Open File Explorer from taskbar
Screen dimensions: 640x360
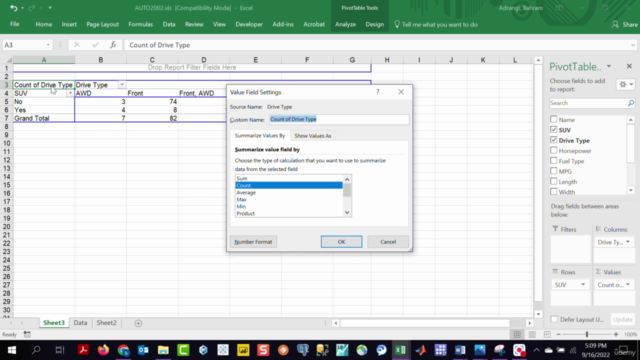163,350
